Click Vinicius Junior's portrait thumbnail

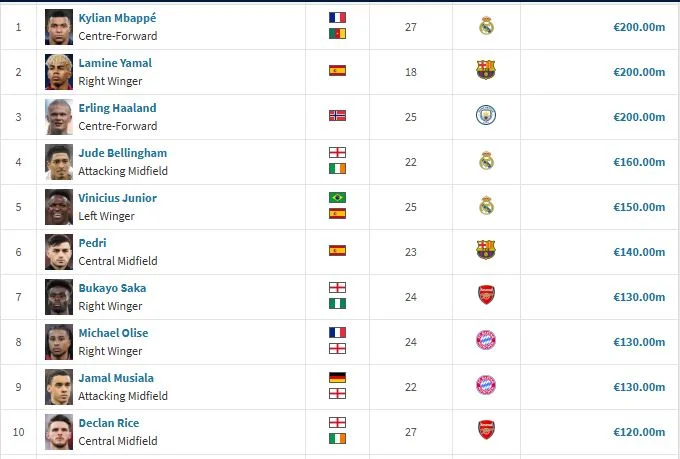click(59, 206)
